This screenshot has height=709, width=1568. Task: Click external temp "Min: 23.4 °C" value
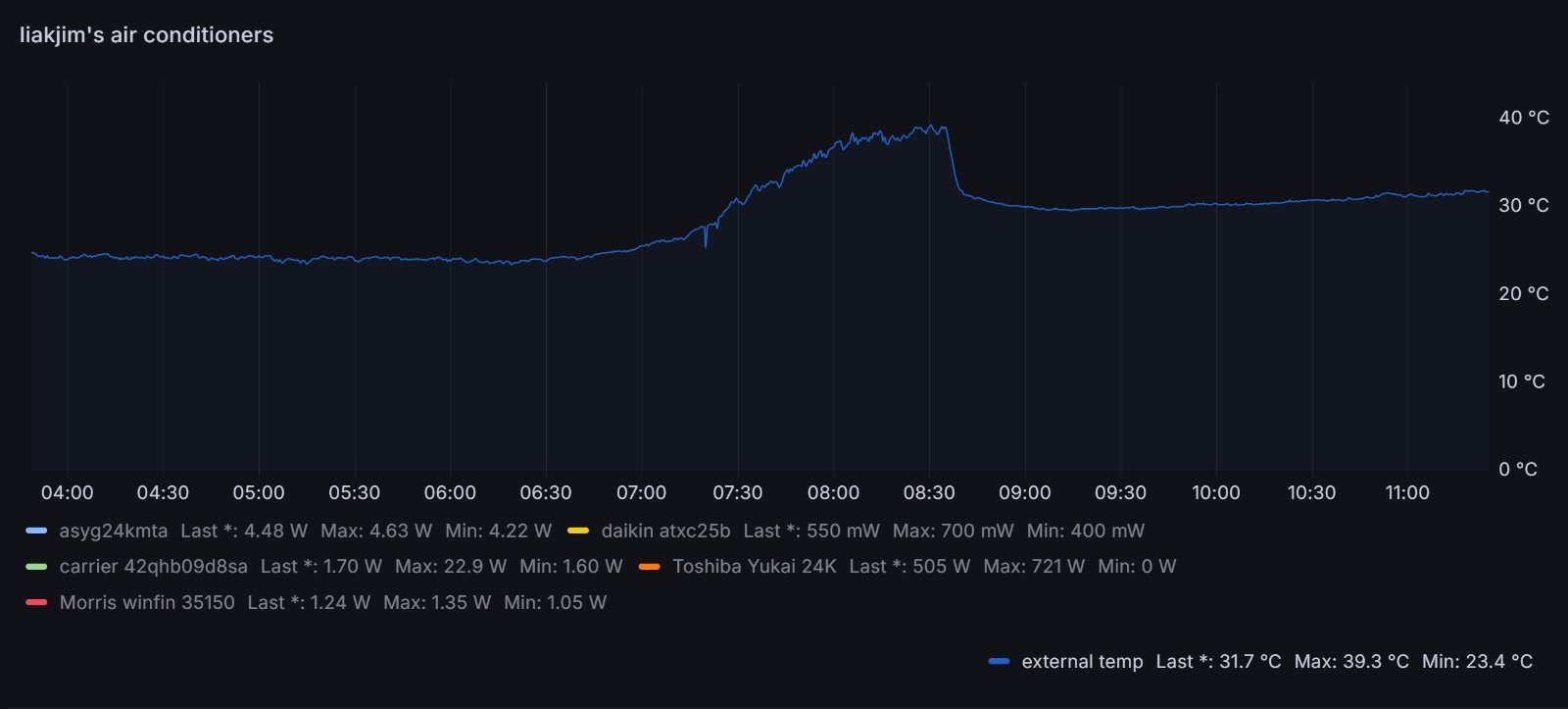pyautogui.click(x=1478, y=662)
